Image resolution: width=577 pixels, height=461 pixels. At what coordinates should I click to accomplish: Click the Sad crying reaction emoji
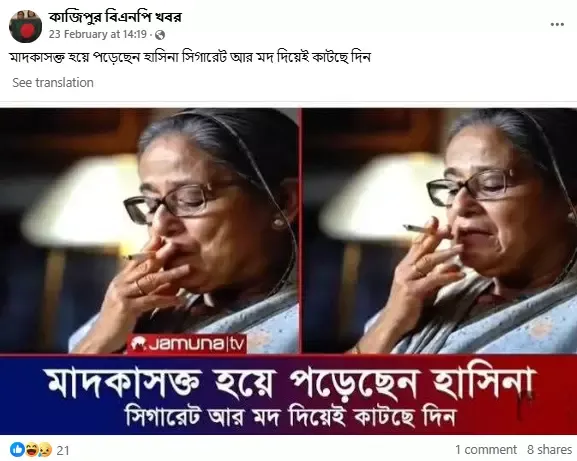[45, 450]
